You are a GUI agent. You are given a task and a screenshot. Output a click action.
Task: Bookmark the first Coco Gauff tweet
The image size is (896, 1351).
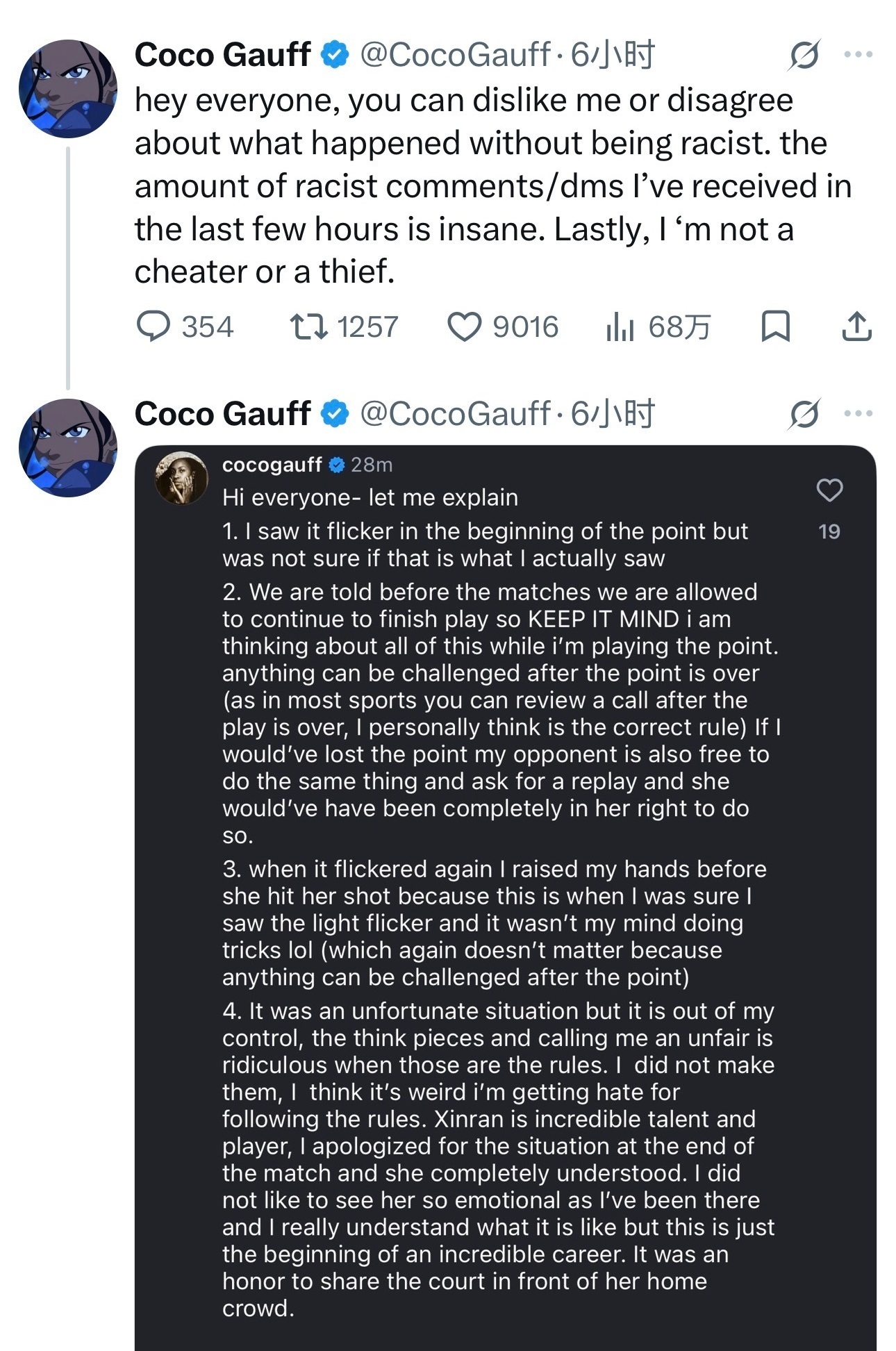(x=775, y=326)
